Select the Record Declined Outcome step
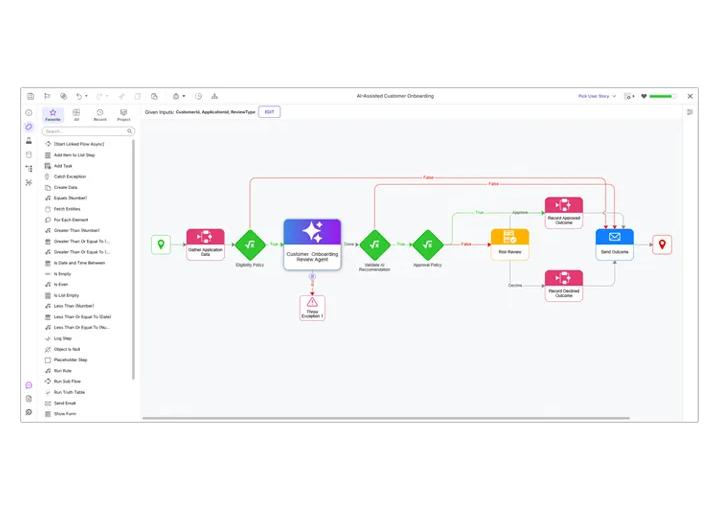The image size is (719, 510). tap(564, 285)
